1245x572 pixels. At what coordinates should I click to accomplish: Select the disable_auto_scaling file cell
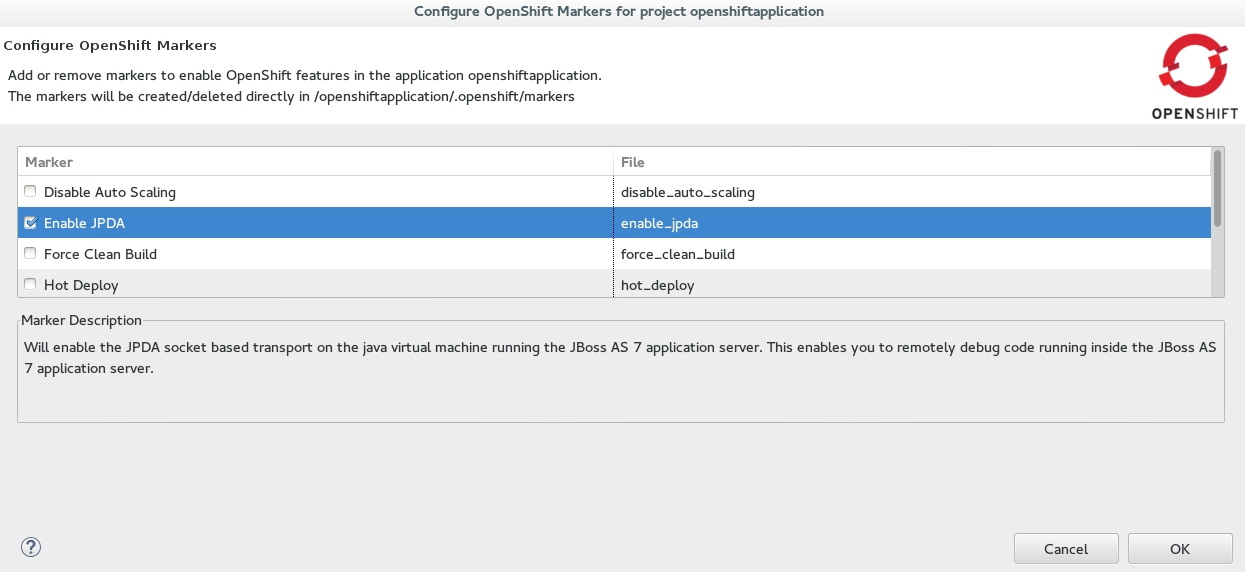coord(688,192)
